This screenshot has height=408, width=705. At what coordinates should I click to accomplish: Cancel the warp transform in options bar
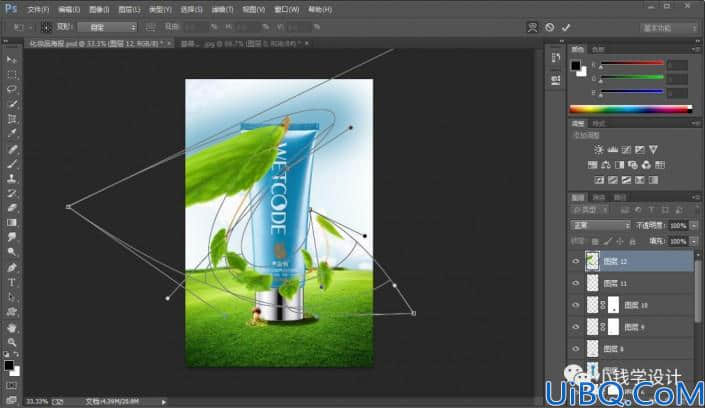(549, 27)
